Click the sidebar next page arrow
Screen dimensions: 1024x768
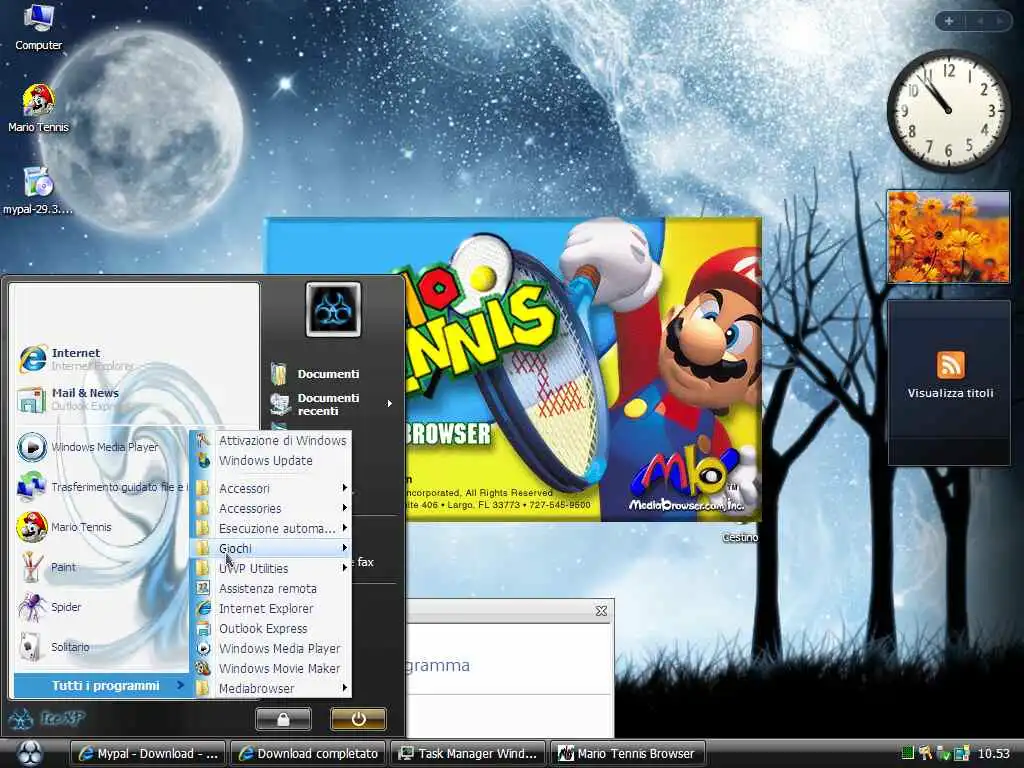[999, 21]
